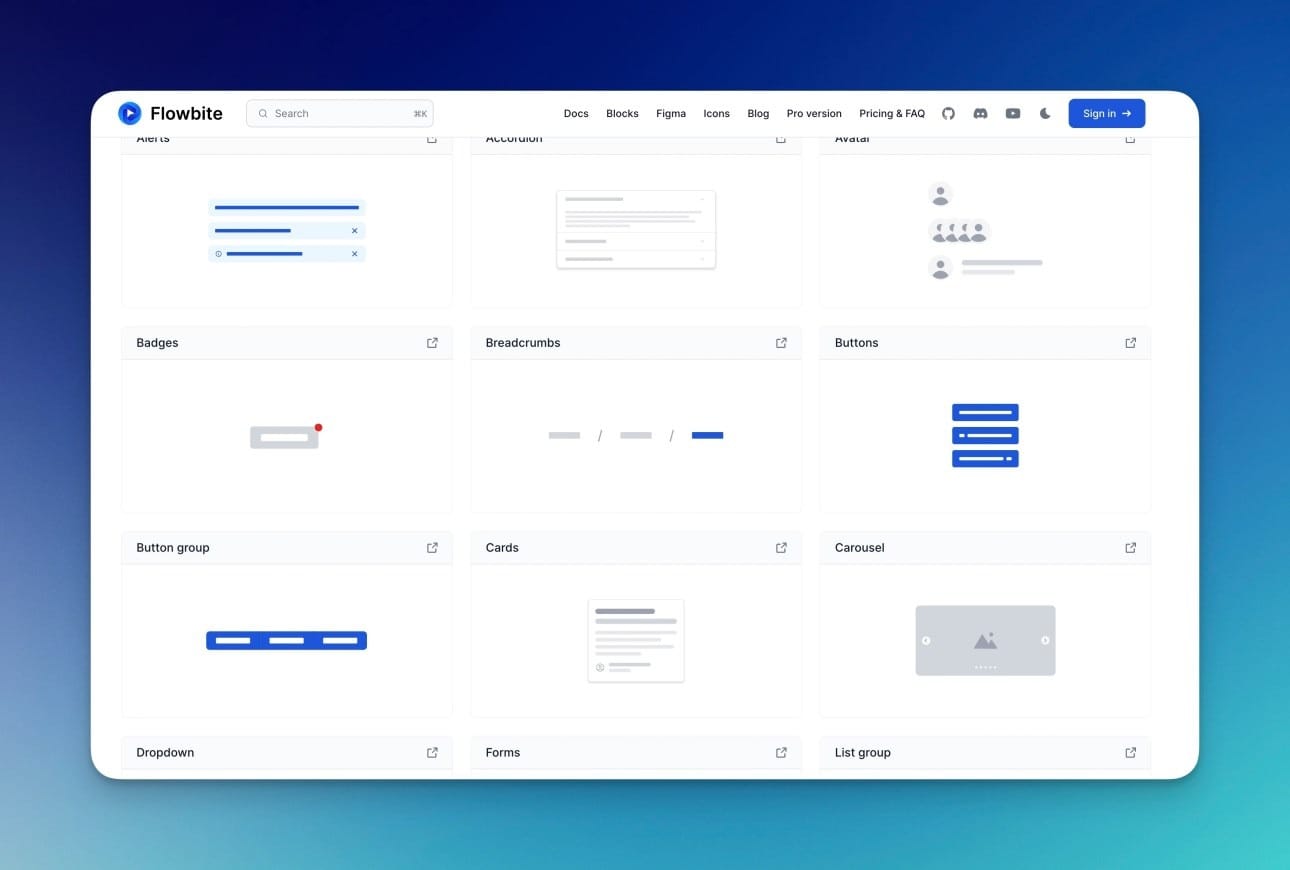Select the Badges preview thumbnail

(x=286, y=436)
